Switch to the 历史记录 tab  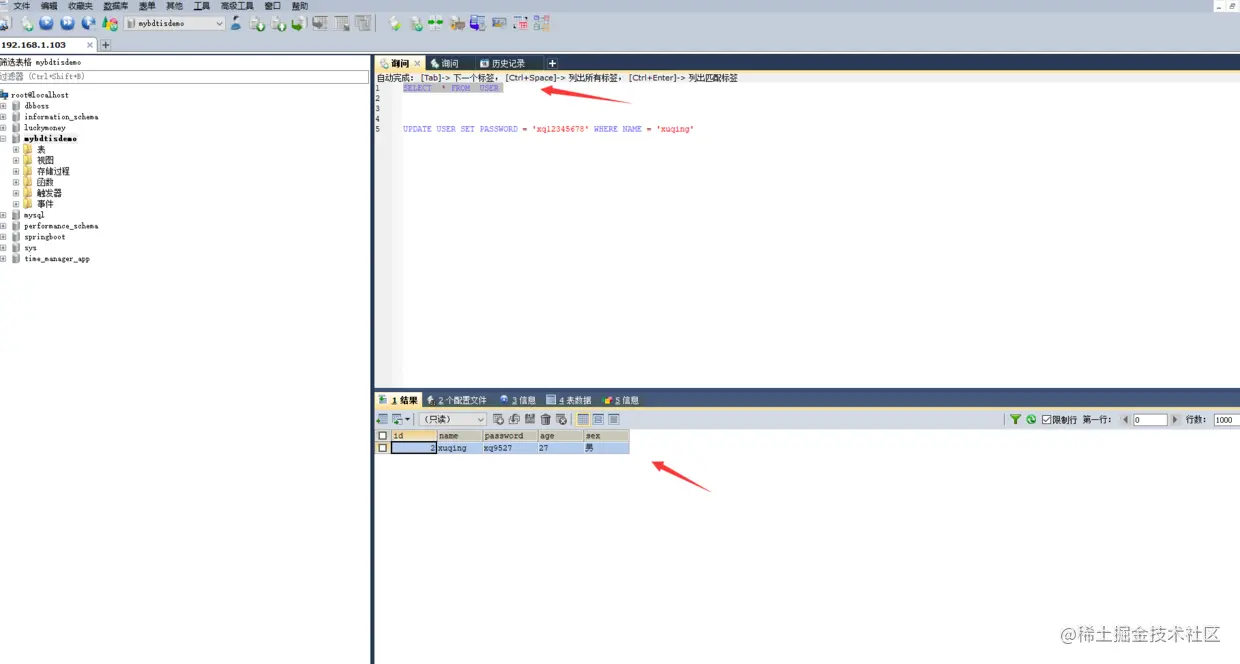[x=508, y=63]
